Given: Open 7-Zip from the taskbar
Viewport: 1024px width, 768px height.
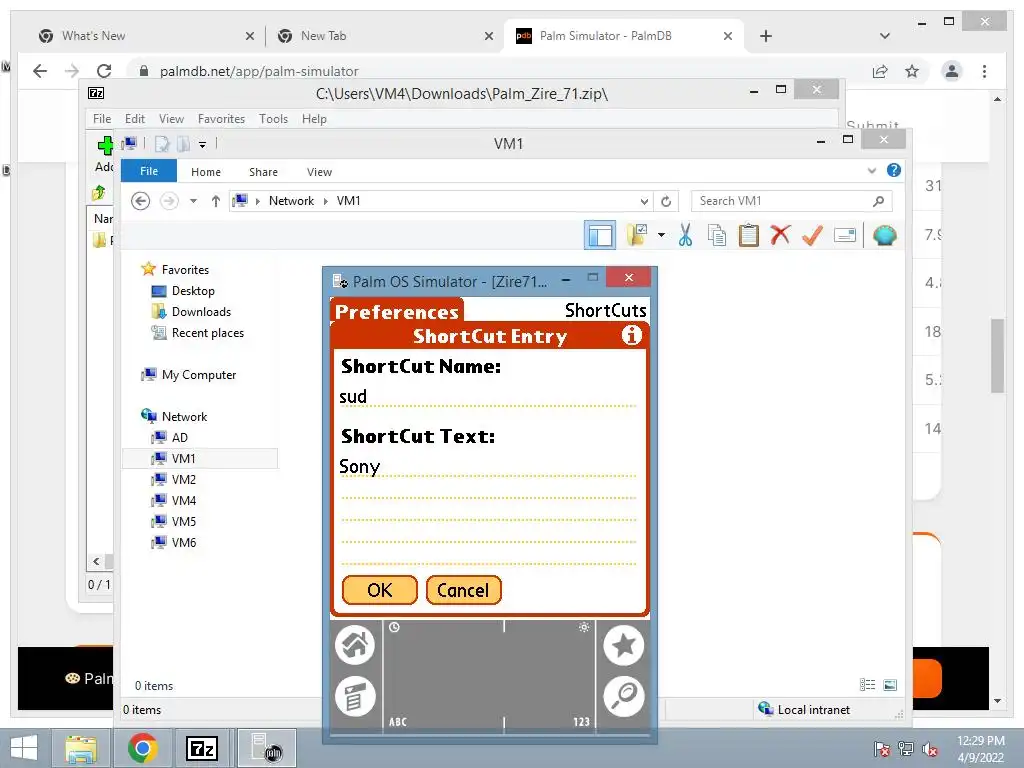Looking at the screenshot, I should 202,748.
